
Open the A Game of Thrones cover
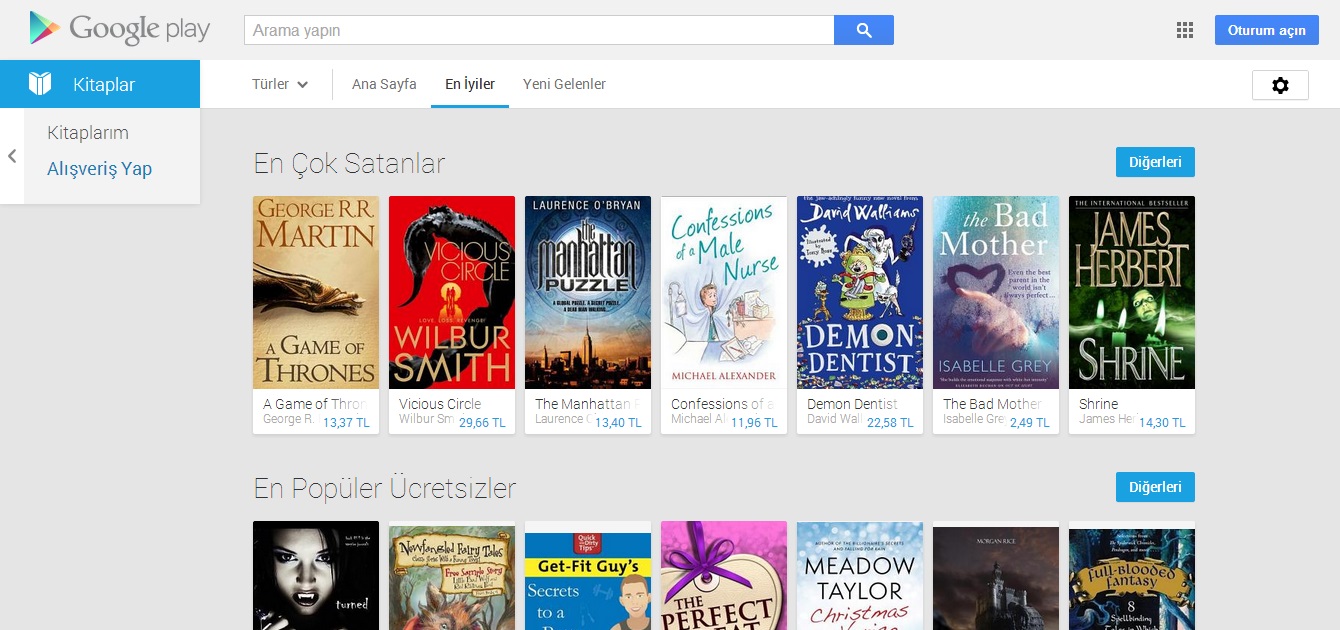click(316, 292)
